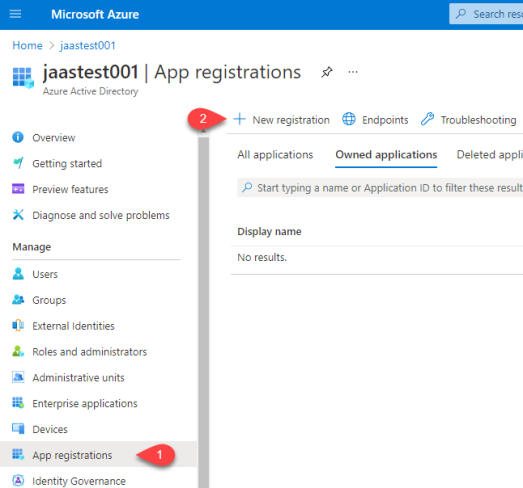The height and width of the screenshot is (488, 523).
Task: Click the jaastest001 breadcrumb link
Action: (88, 45)
